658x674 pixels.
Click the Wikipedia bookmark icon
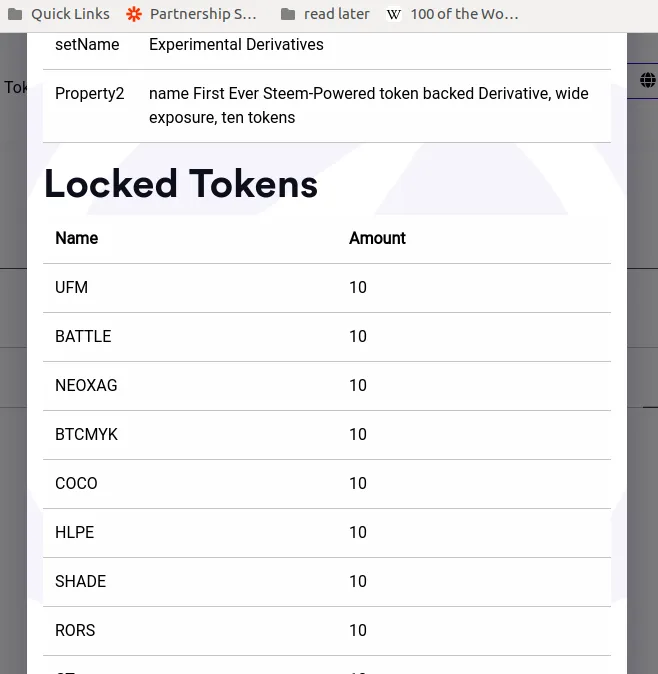(394, 14)
